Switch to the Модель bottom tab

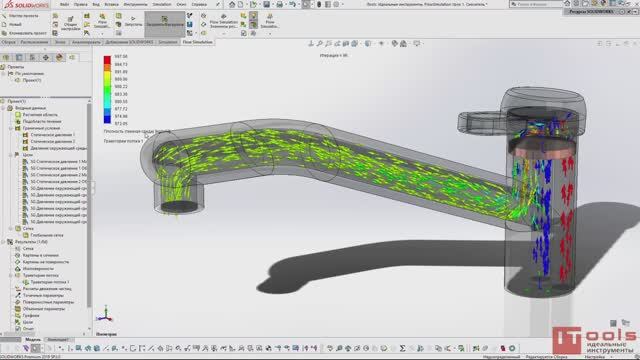[x=33, y=340]
